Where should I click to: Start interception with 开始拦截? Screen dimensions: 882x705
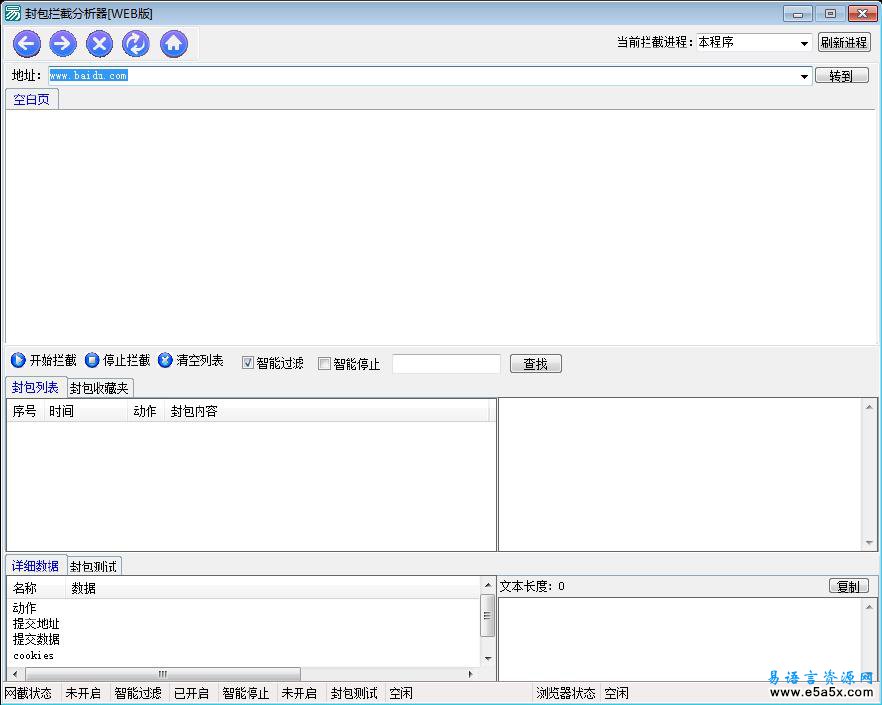tap(43, 360)
